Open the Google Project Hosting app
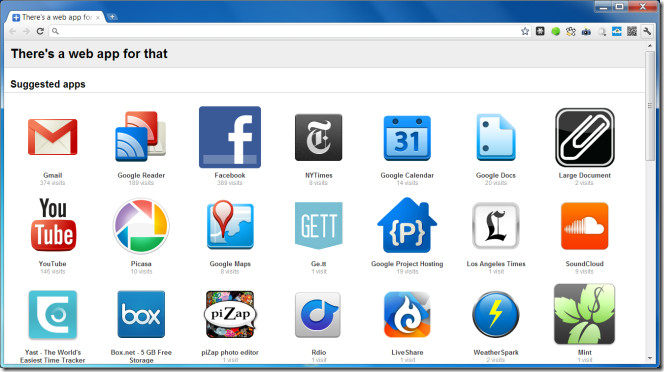The width and height of the screenshot is (664, 372). 407,225
